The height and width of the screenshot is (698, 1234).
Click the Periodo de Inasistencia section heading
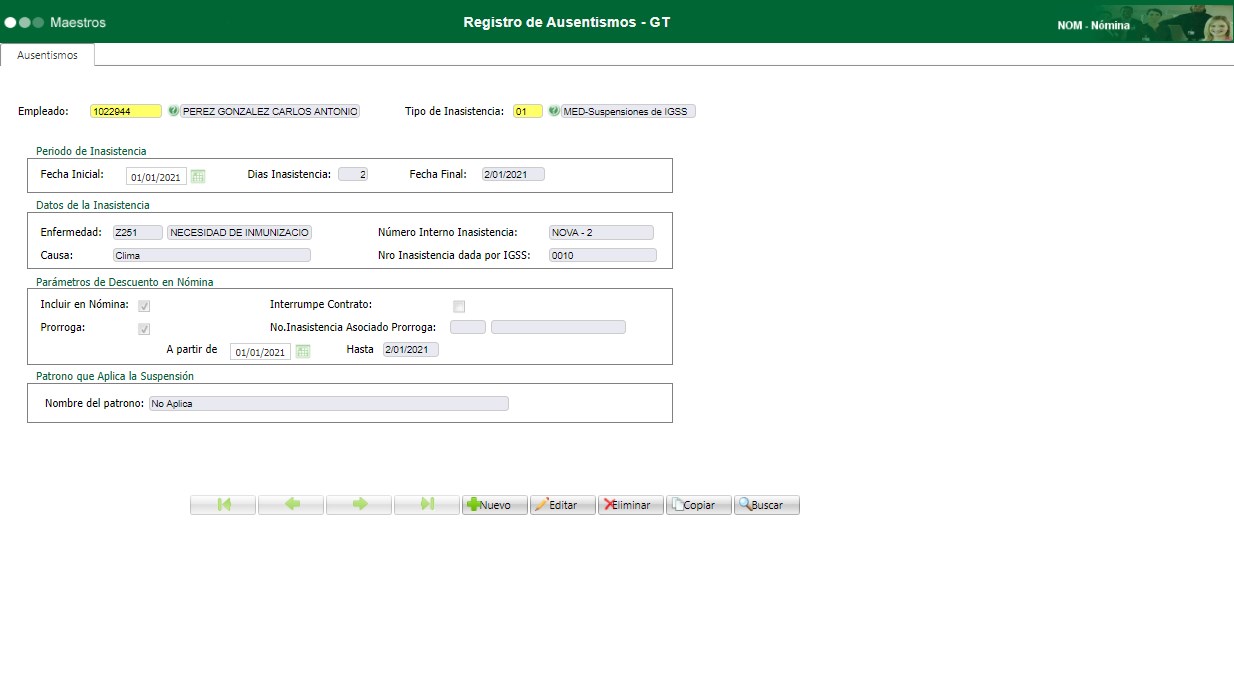91,151
